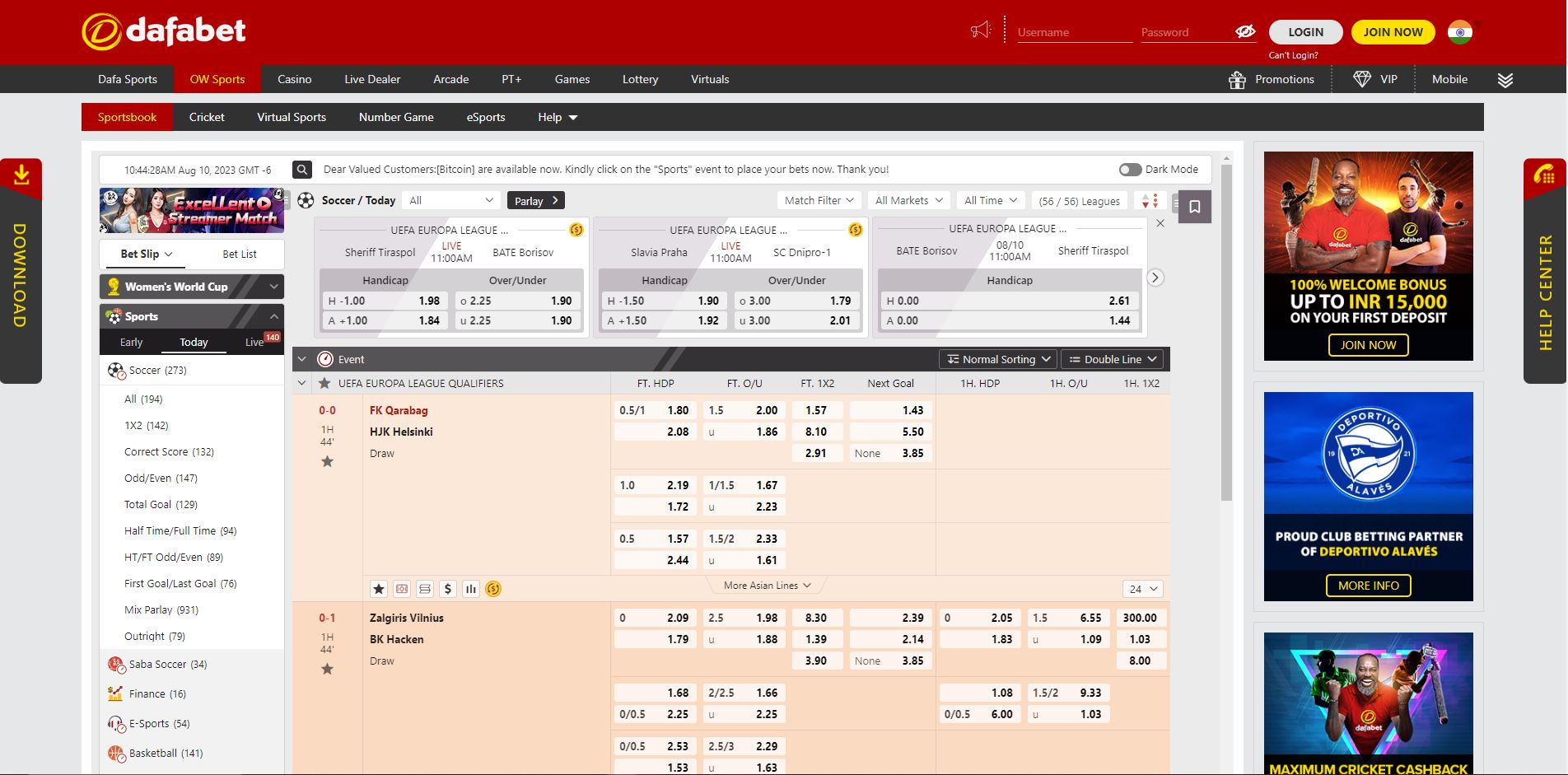Viewport: 1568px width, 775px height.
Task: Open the Casino menu item
Action: pyautogui.click(x=294, y=80)
